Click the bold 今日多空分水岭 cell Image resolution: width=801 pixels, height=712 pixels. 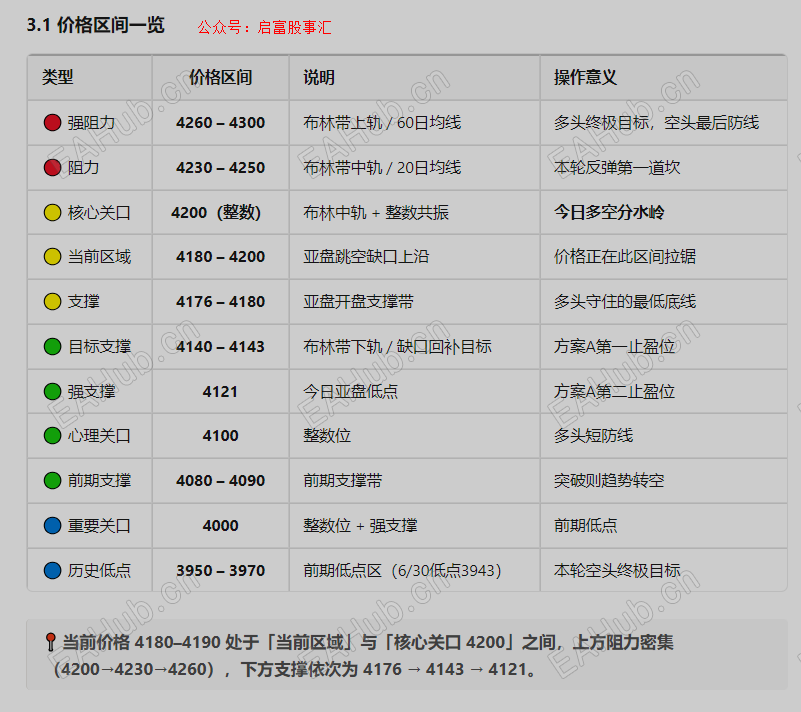click(x=609, y=212)
